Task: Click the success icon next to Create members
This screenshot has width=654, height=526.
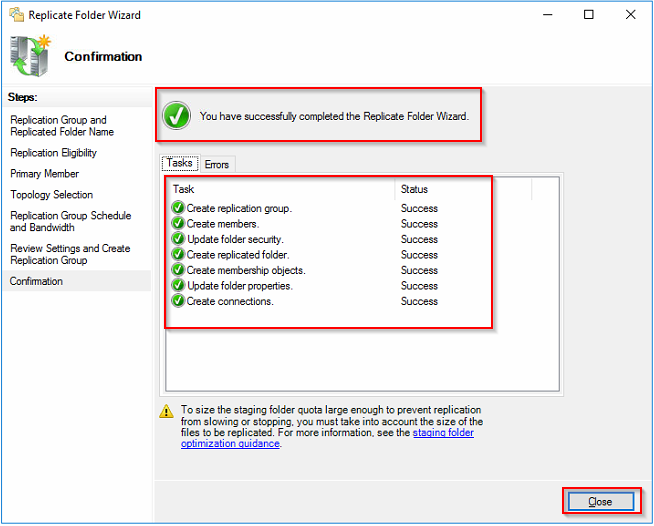Action: [x=178, y=224]
